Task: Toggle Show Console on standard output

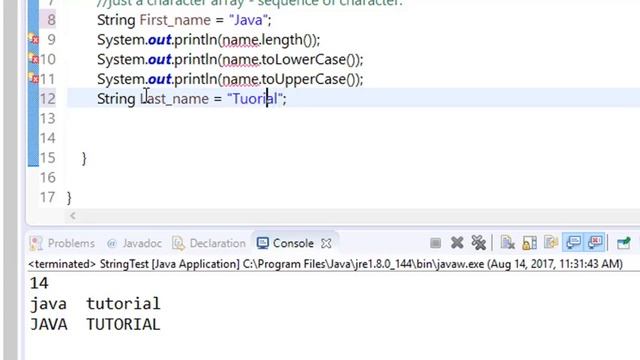Action: 573,242
